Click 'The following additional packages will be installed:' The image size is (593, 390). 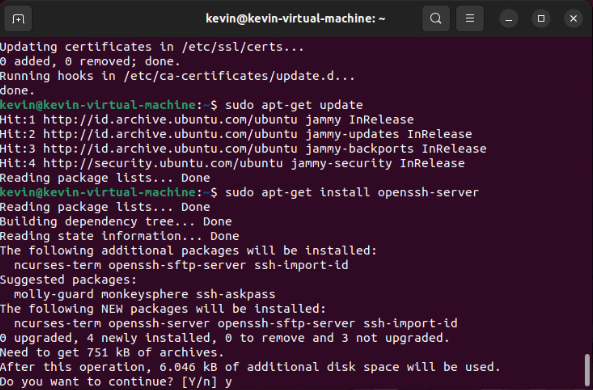coord(188,250)
